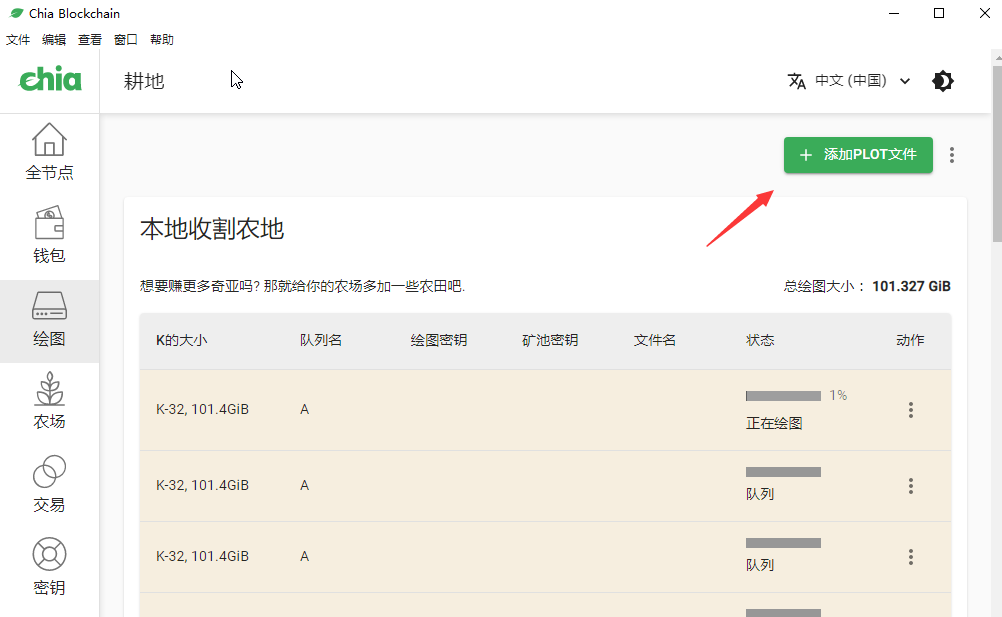Open the 钱包 (Wallet) sidebar icon
Screen dimensions: 1002x617
[x=49, y=236]
